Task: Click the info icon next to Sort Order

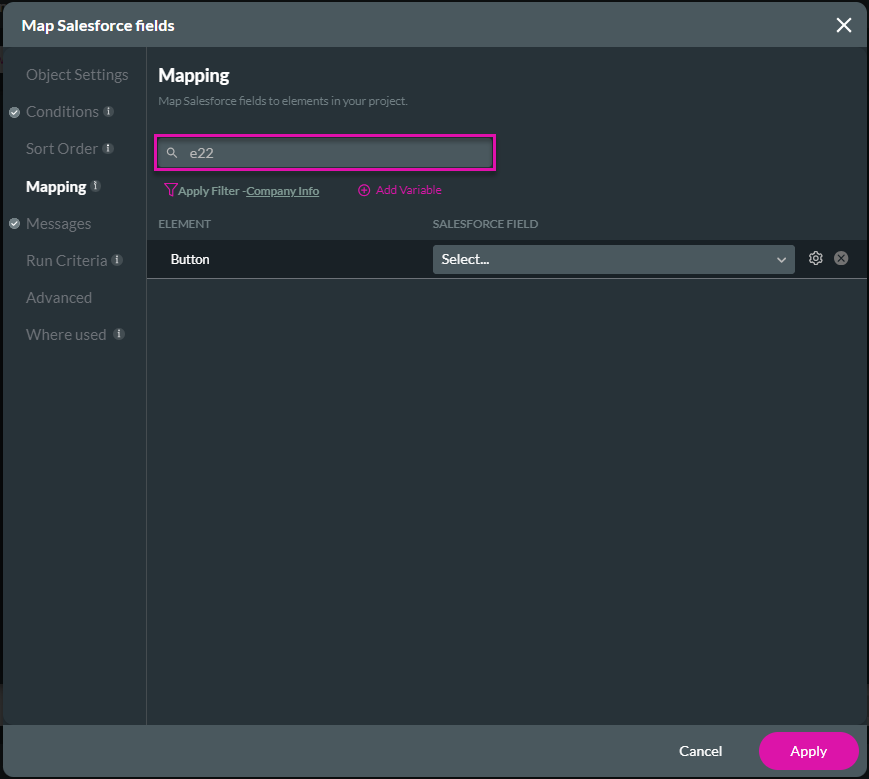Action: coord(107,149)
